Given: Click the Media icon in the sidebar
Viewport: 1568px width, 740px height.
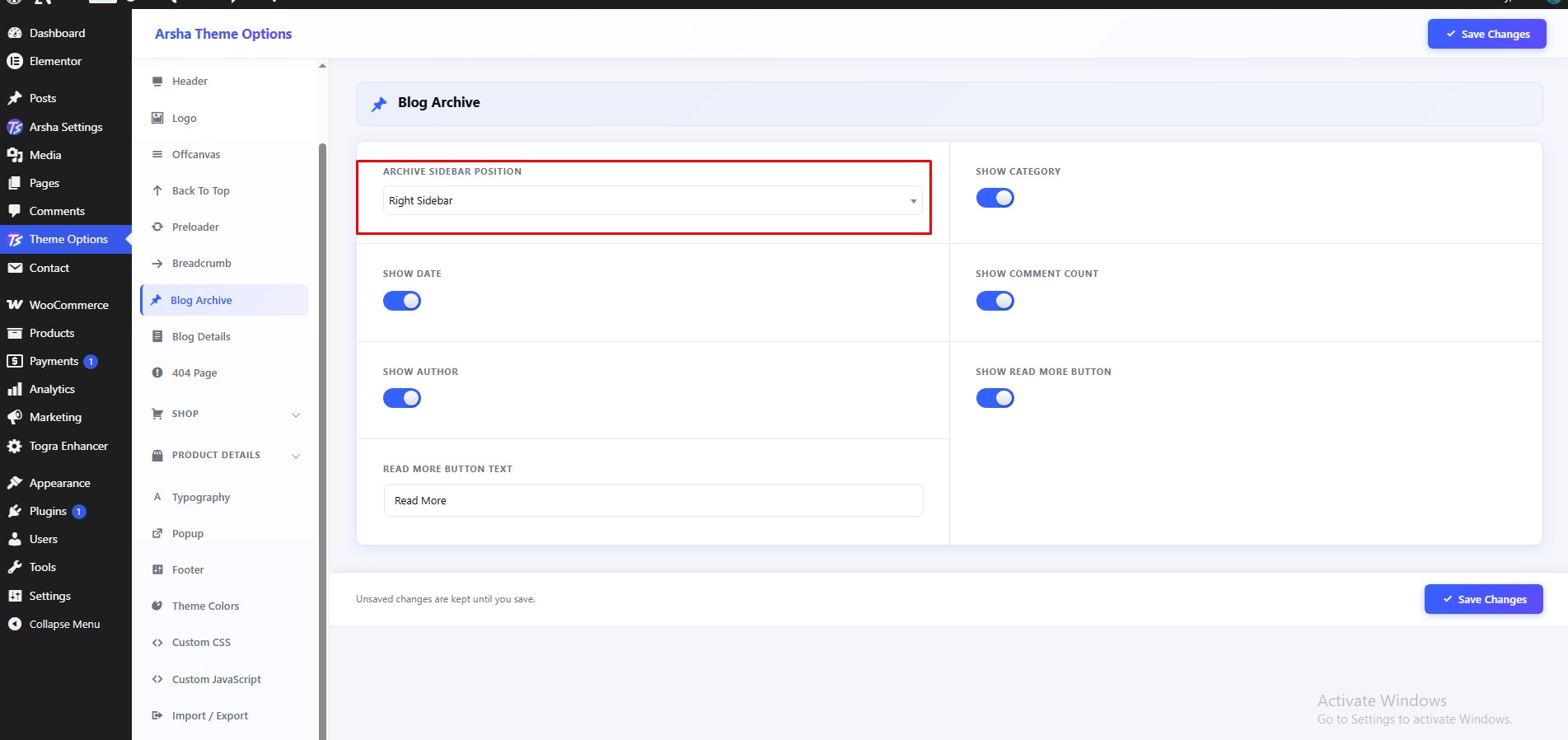Looking at the screenshot, I should (x=15, y=155).
